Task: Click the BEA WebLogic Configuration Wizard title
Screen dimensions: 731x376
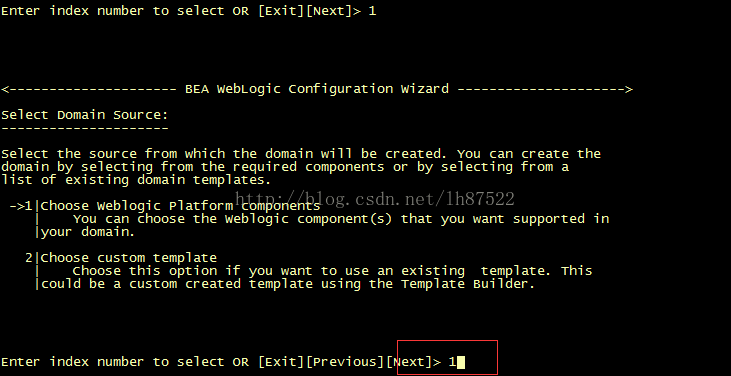Action: point(317,89)
